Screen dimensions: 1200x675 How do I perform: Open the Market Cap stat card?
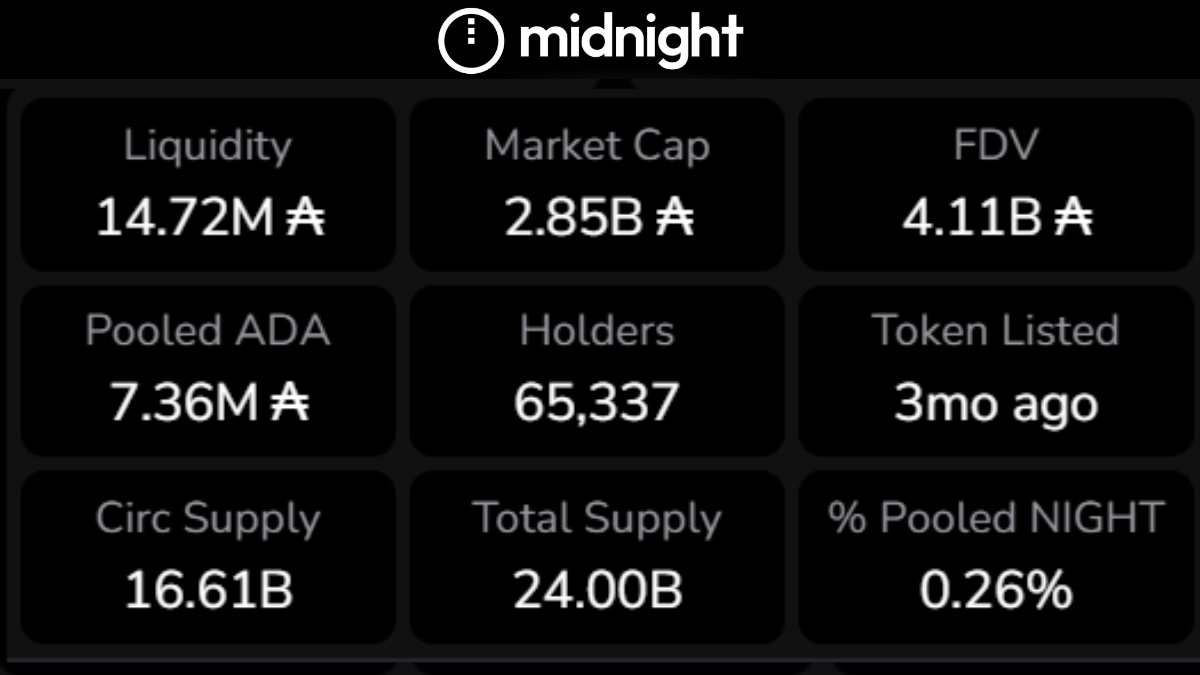click(597, 184)
